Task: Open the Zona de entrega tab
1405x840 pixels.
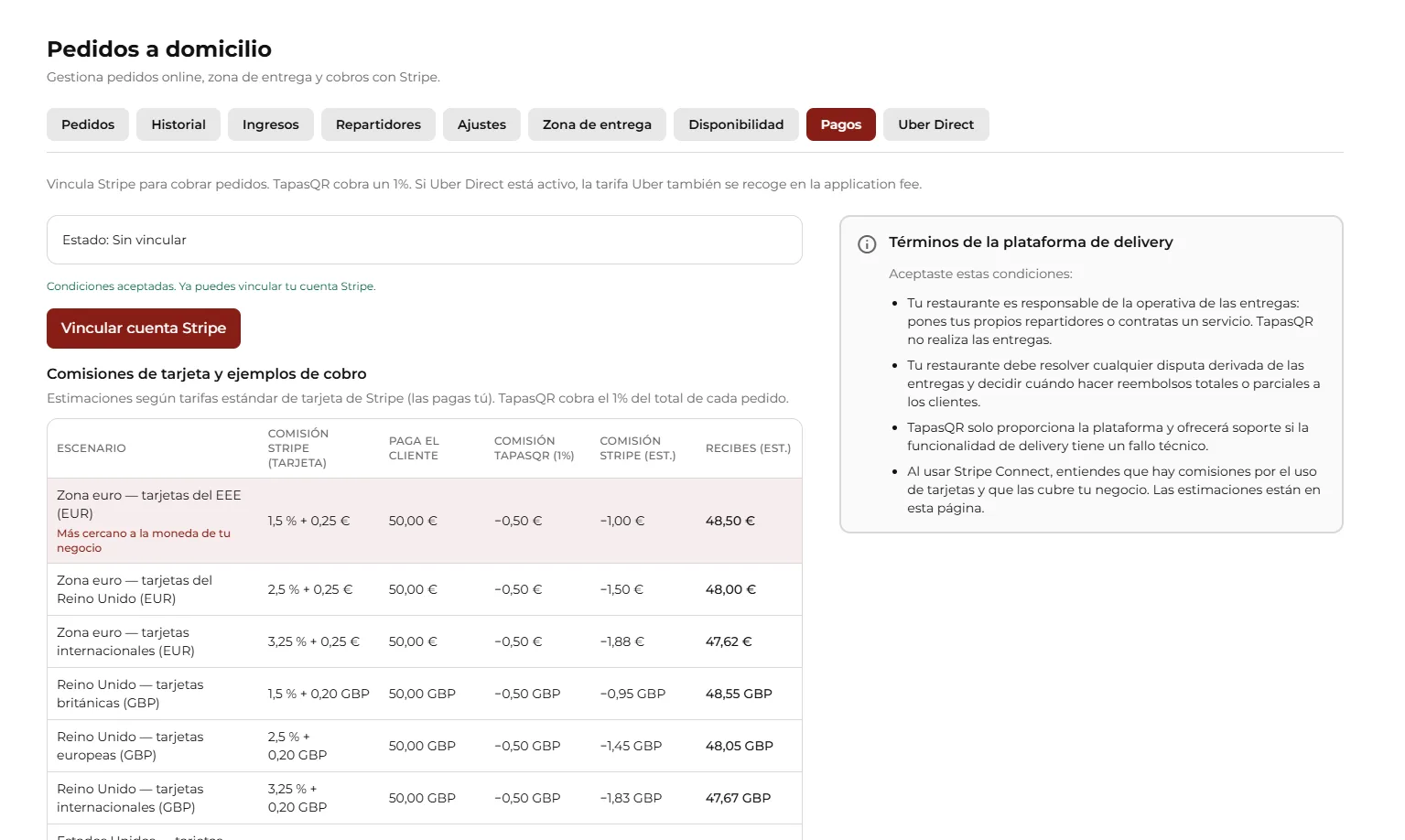Action: coord(597,124)
